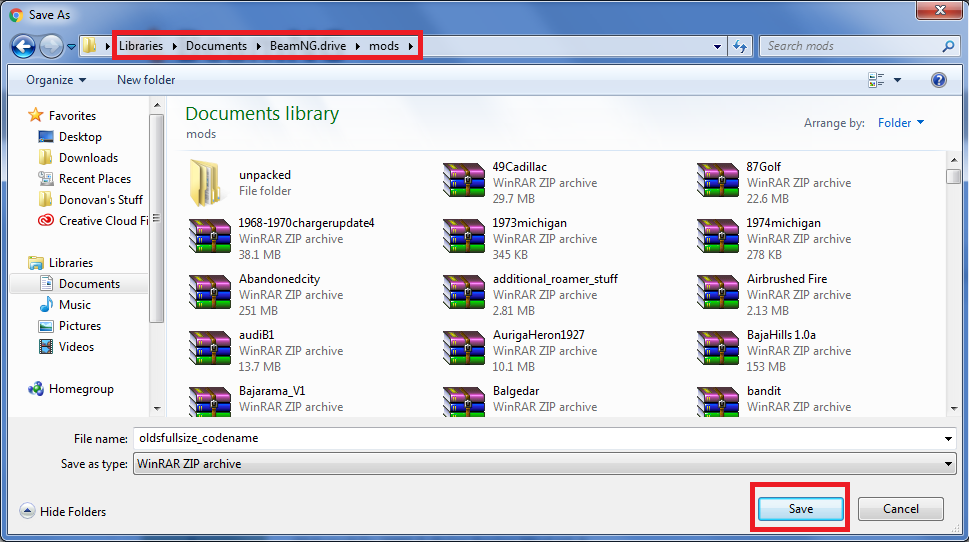969x542 pixels.
Task: Expand arrow after Documents in path
Action: click(x=258, y=46)
